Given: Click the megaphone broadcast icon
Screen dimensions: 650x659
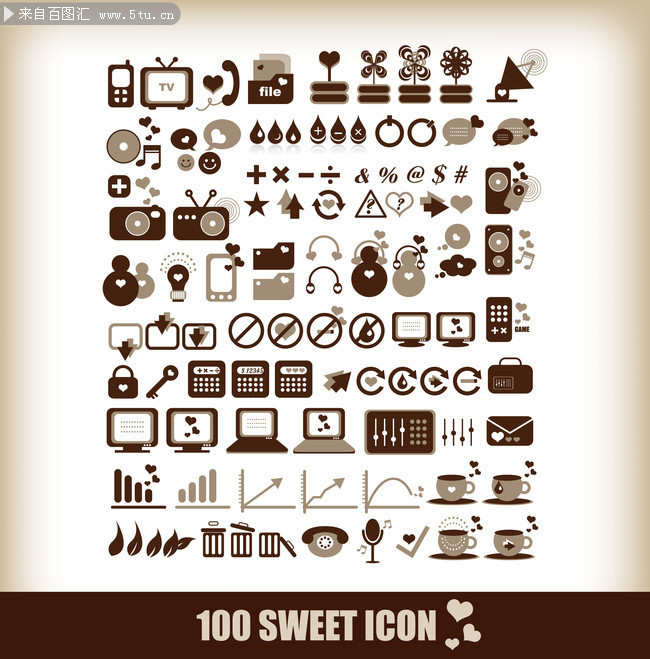Looking at the screenshot, I should click(517, 76).
